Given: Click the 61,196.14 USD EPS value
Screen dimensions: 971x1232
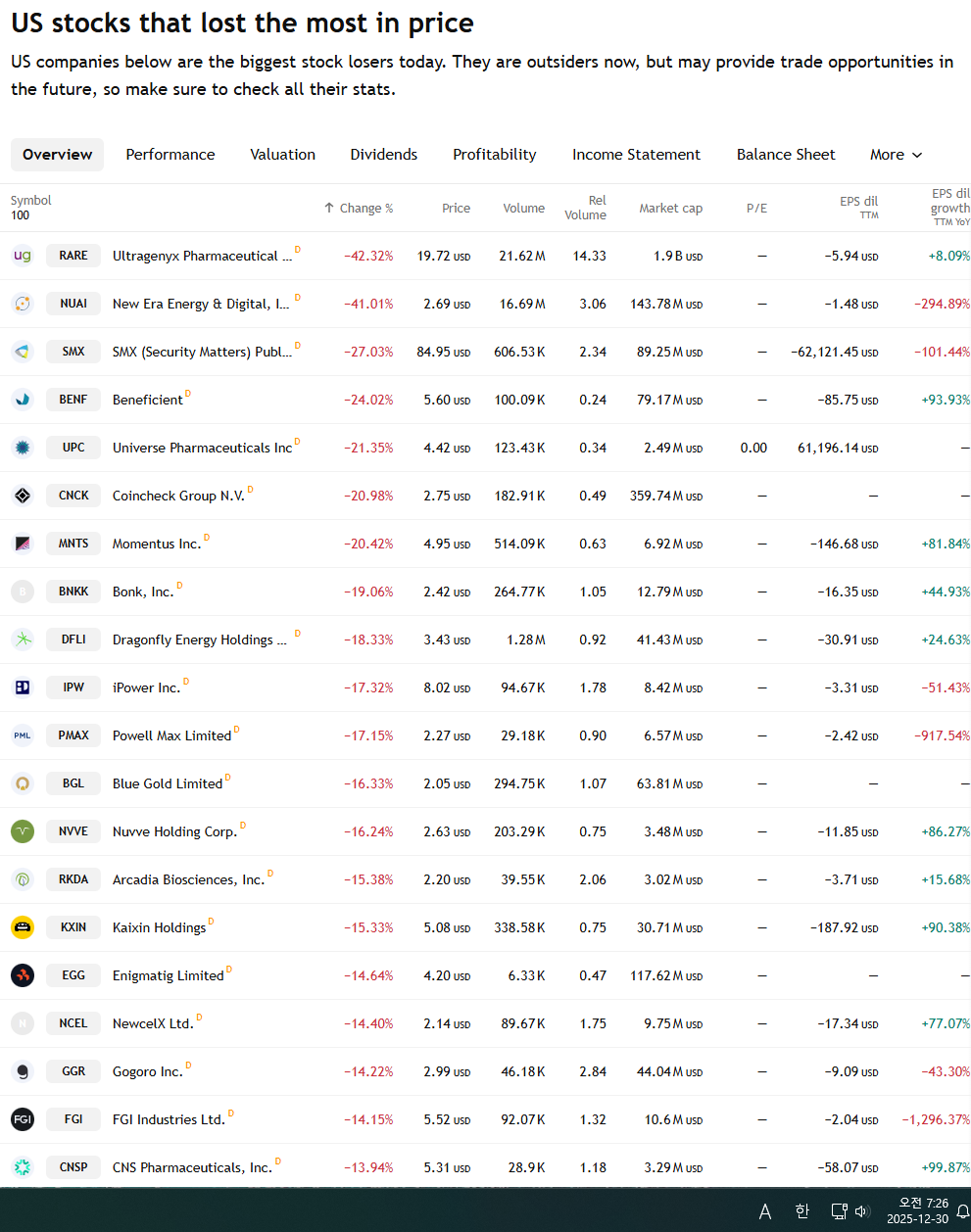Looking at the screenshot, I should [x=838, y=448].
